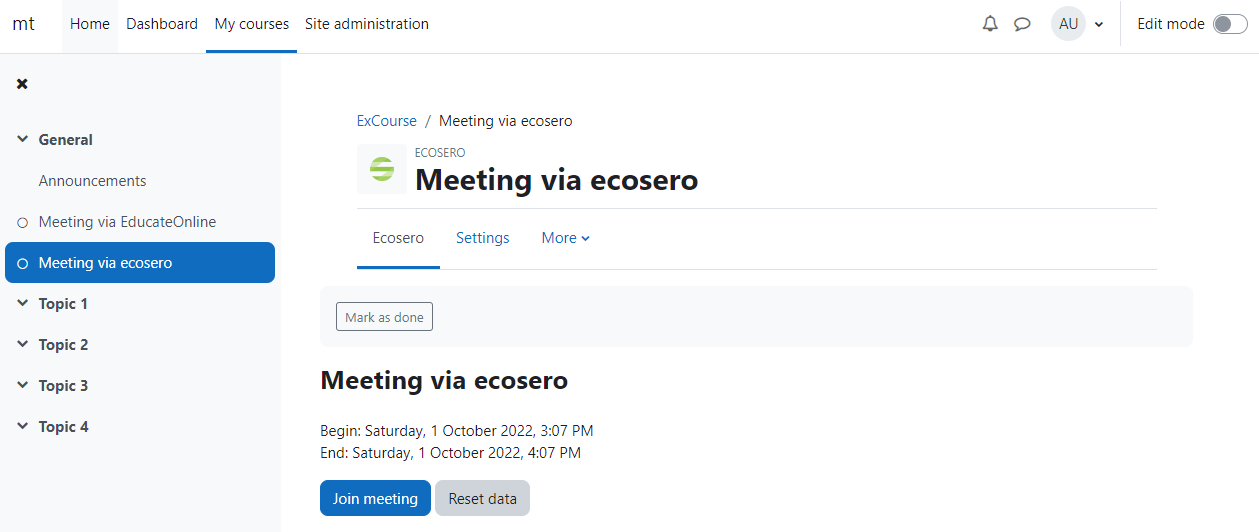Toggle Edit mode switch on

coord(1230,24)
